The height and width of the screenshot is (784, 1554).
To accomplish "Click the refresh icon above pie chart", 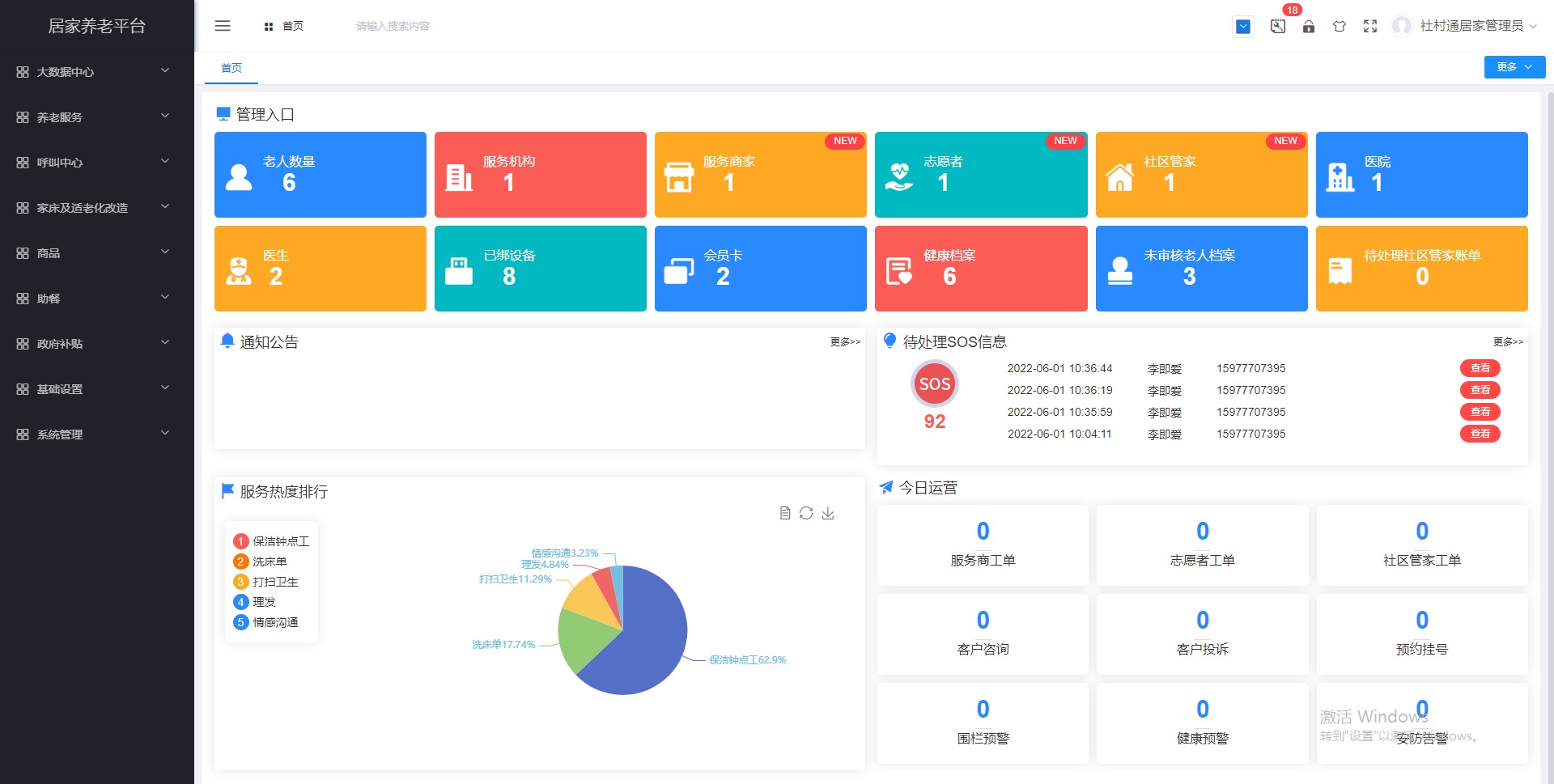I will (806, 513).
